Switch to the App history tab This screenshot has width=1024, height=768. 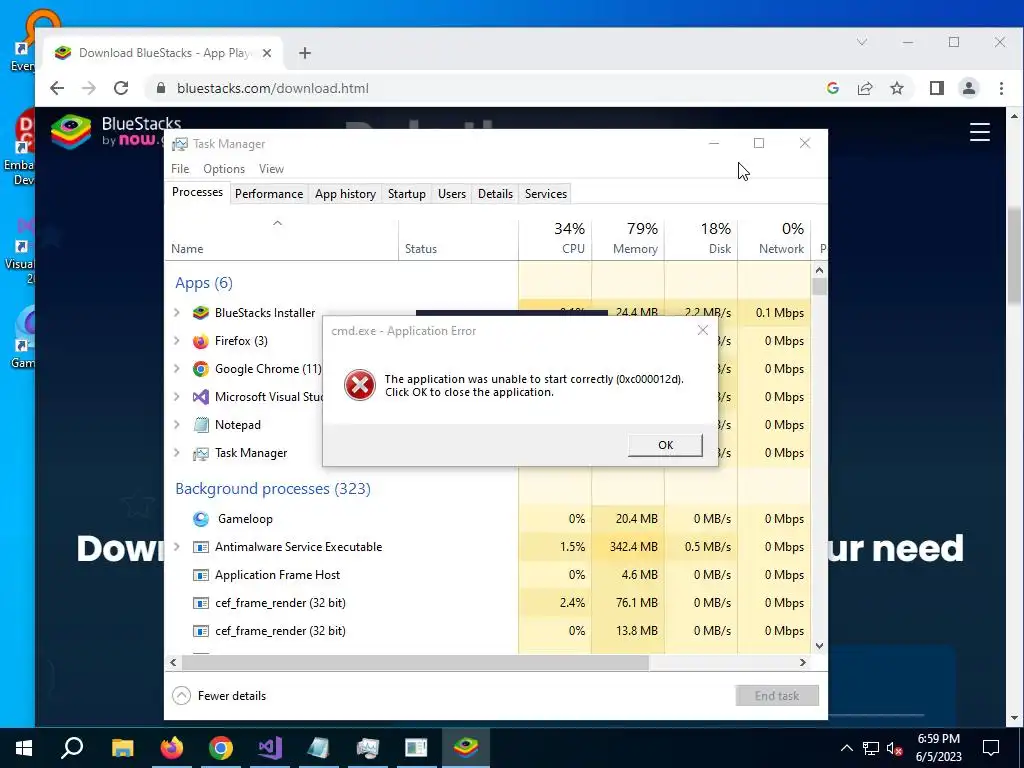(345, 194)
